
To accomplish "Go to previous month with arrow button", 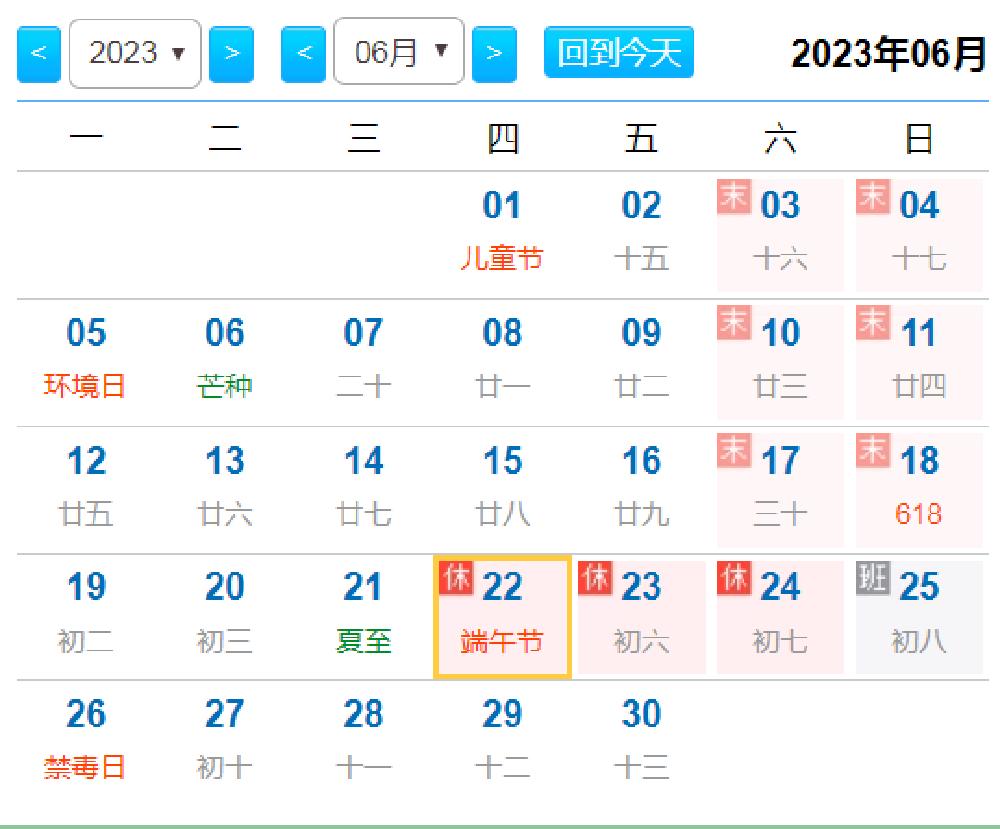I will (303, 53).
